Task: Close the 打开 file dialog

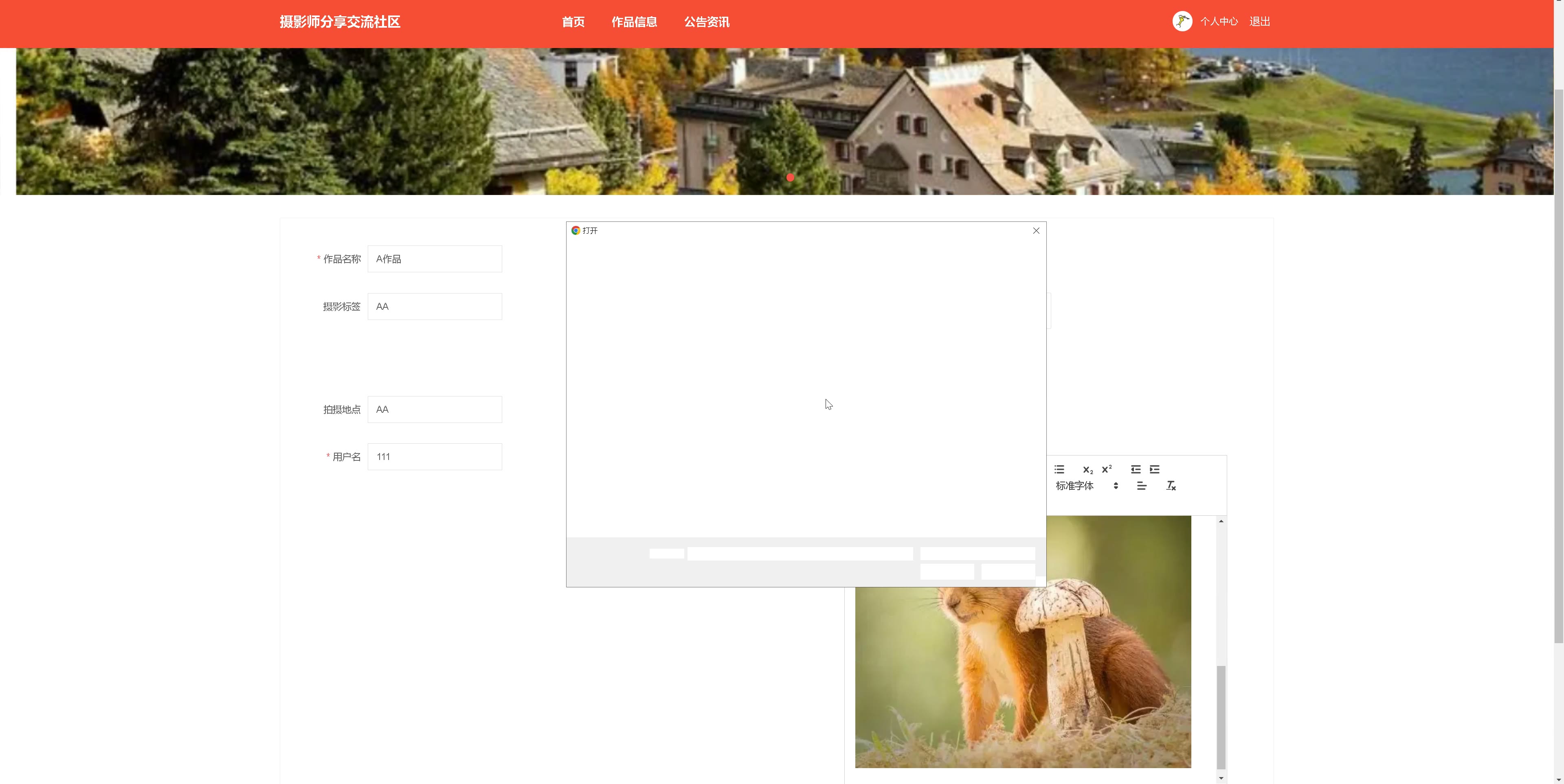Action: point(1036,230)
